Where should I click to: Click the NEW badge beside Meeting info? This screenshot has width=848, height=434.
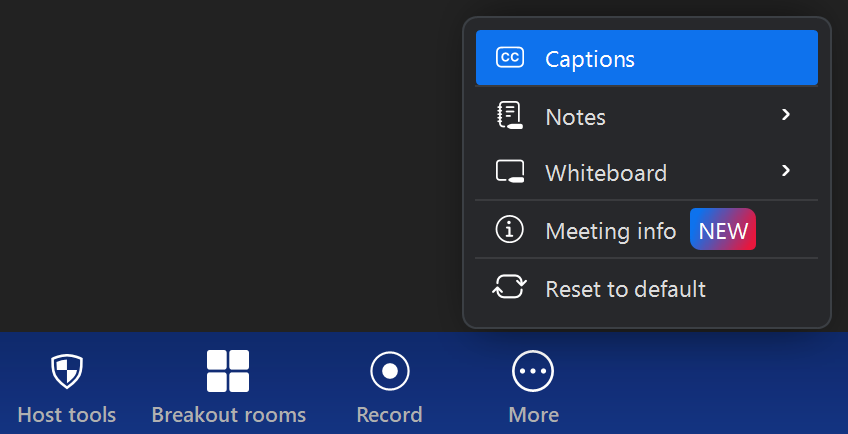point(722,230)
